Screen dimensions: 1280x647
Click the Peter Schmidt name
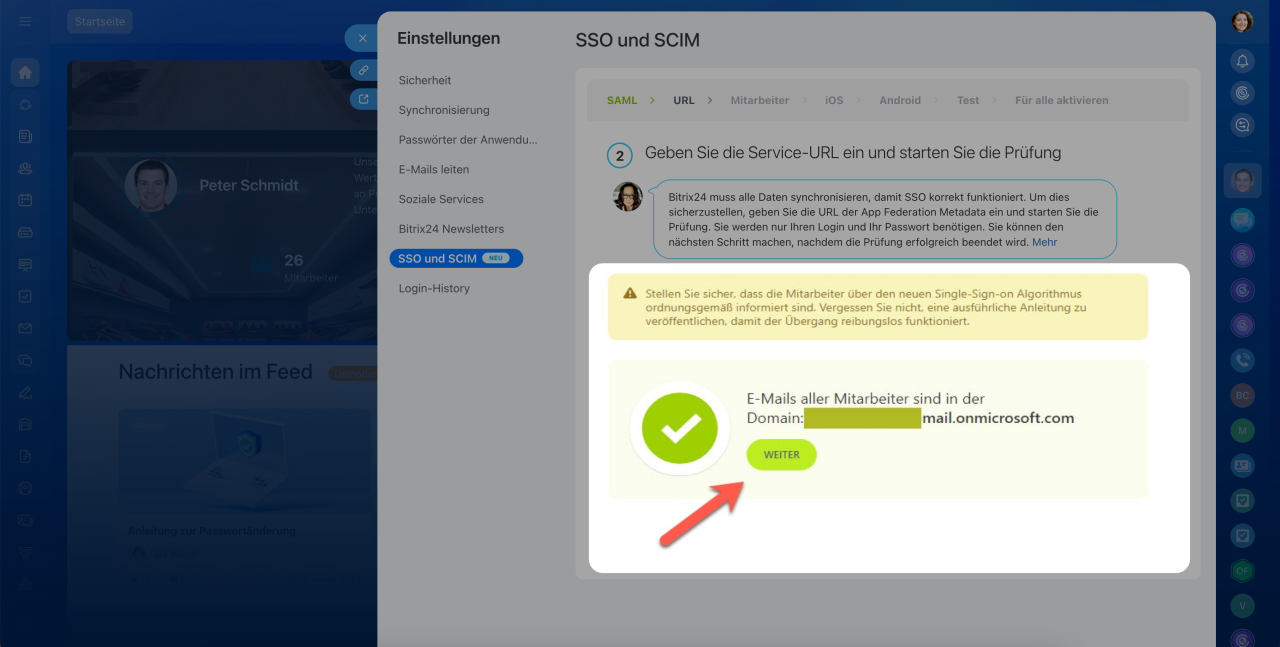point(249,185)
